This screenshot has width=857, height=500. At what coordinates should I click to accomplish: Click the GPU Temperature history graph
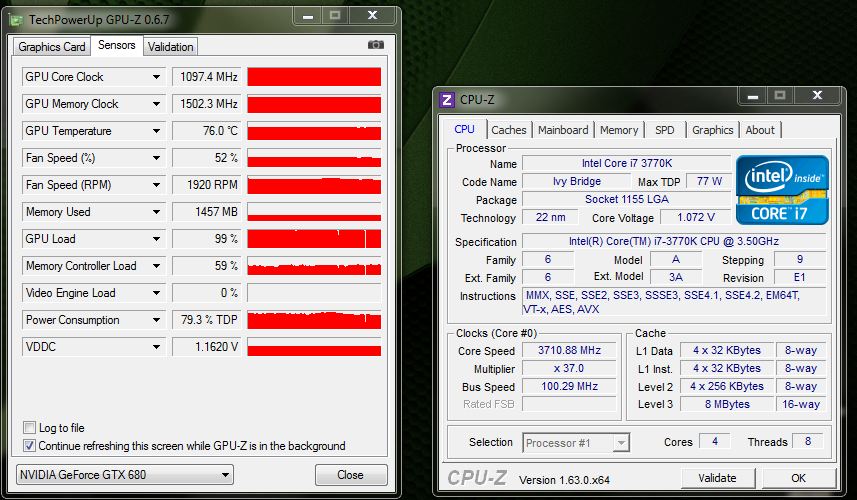[314, 131]
